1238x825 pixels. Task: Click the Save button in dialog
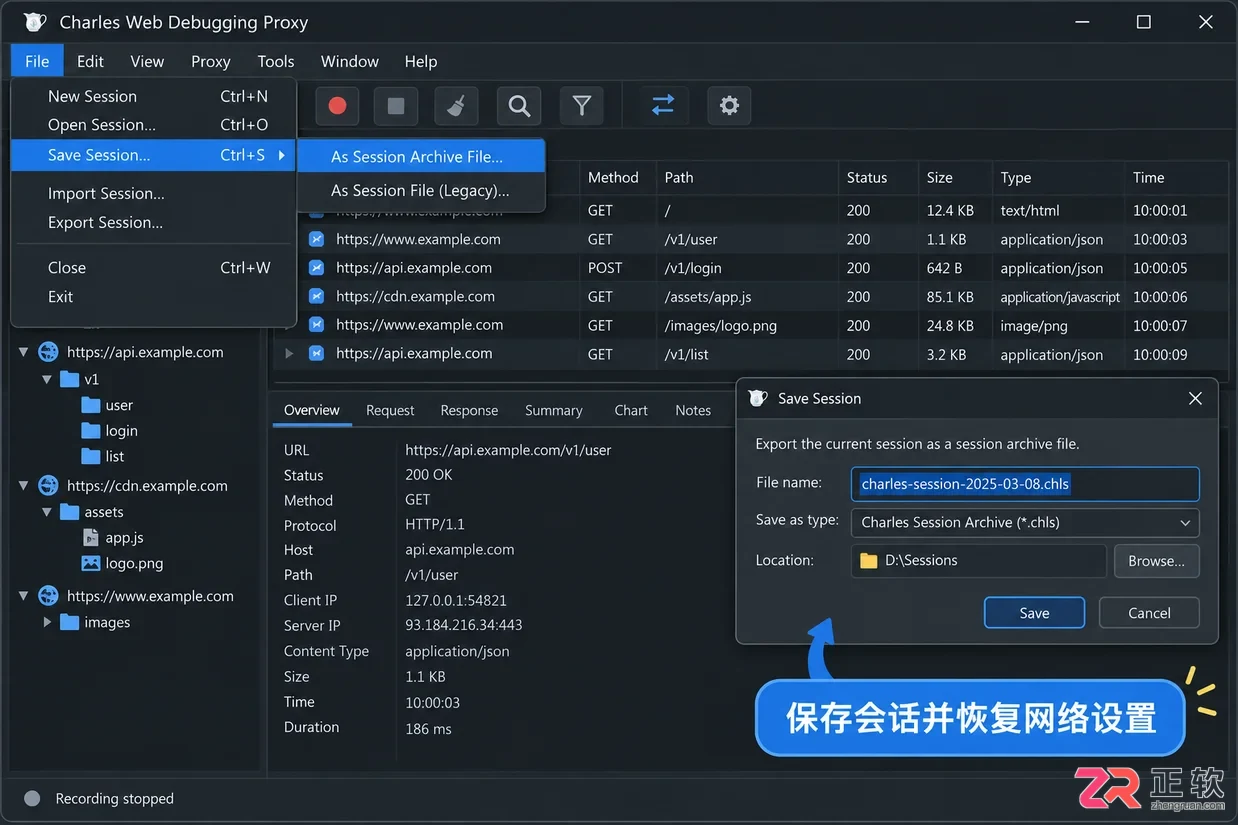pos(1034,613)
